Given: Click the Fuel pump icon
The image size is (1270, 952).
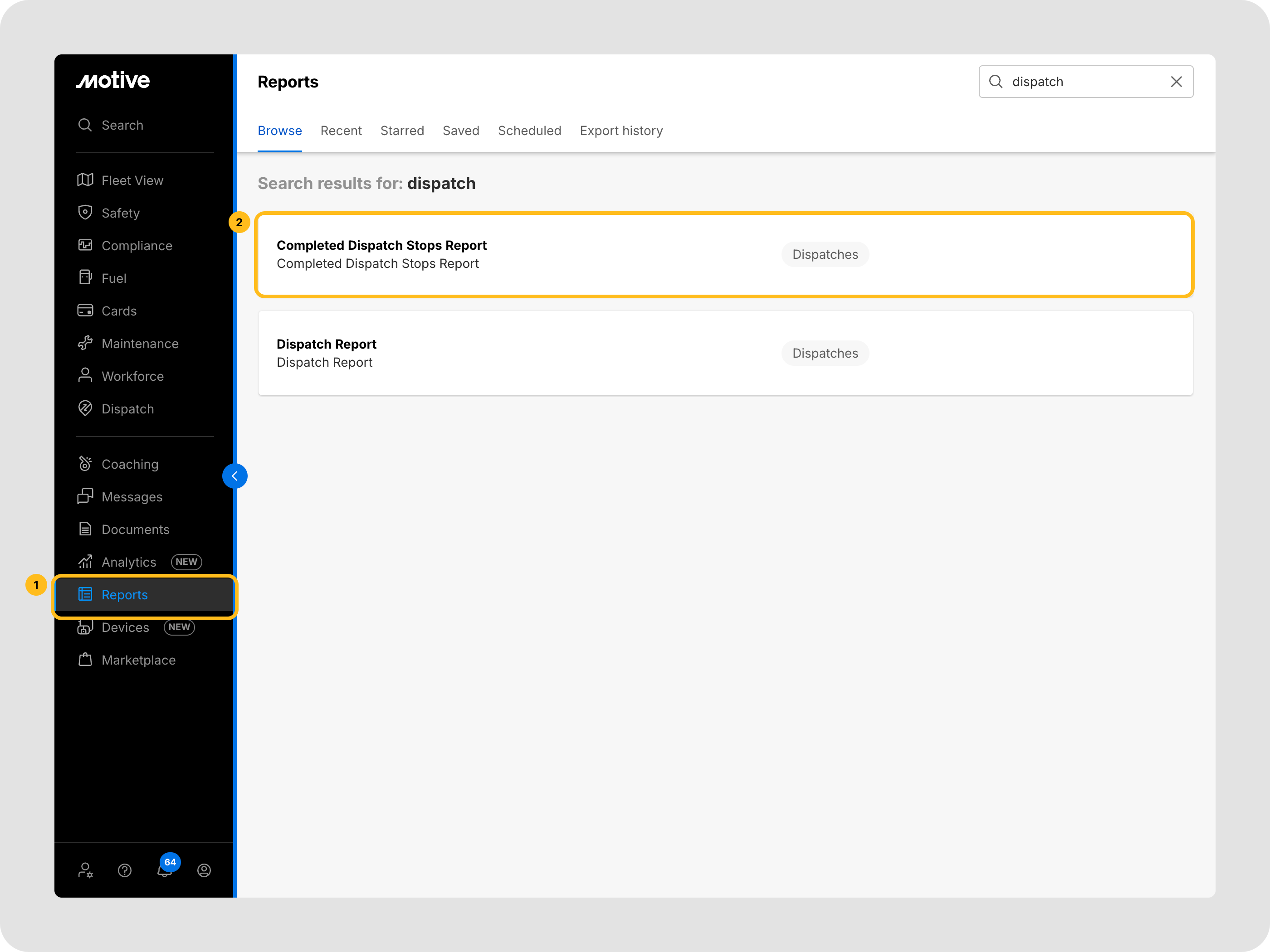Looking at the screenshot, I should pyautogui.click(x=85, y=278).
